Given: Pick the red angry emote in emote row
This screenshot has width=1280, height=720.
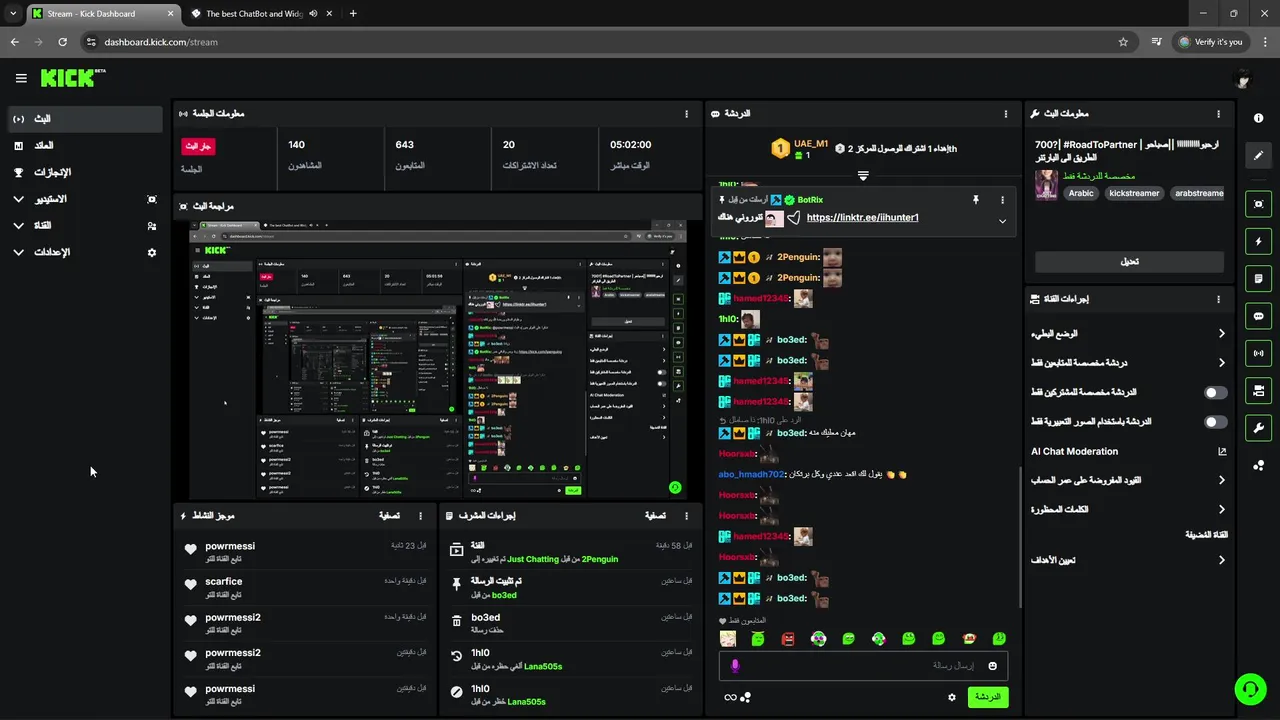Looking at the screenshot, I should [788, 638].
